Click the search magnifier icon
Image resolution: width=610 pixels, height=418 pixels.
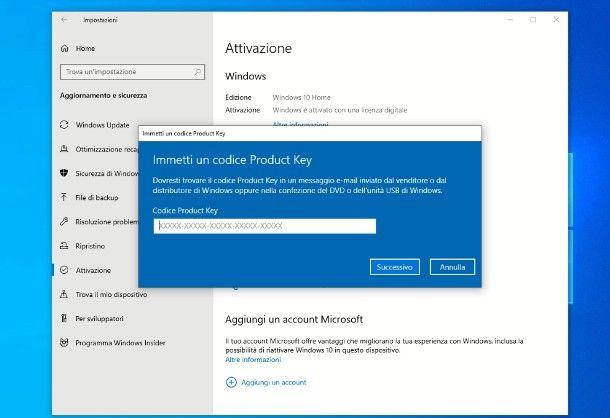[x=198, y=72]
